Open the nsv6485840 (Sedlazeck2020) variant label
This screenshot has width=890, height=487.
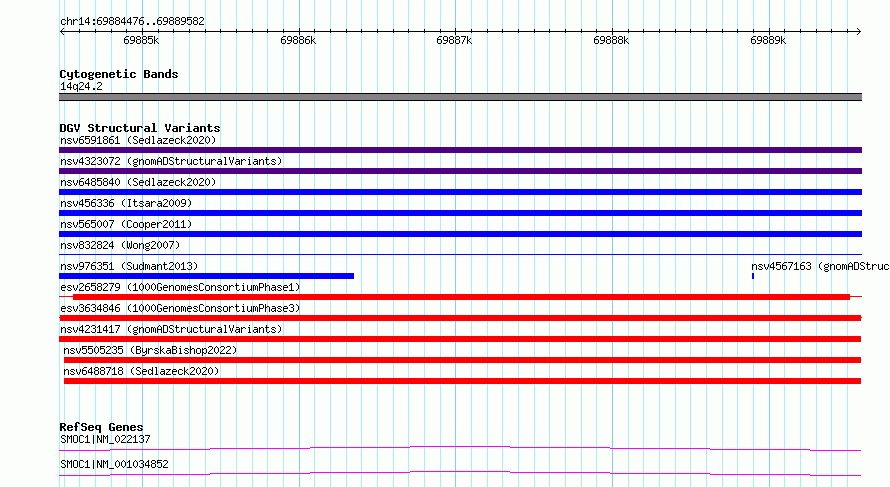pyautogui.click(x=138, y=182)
